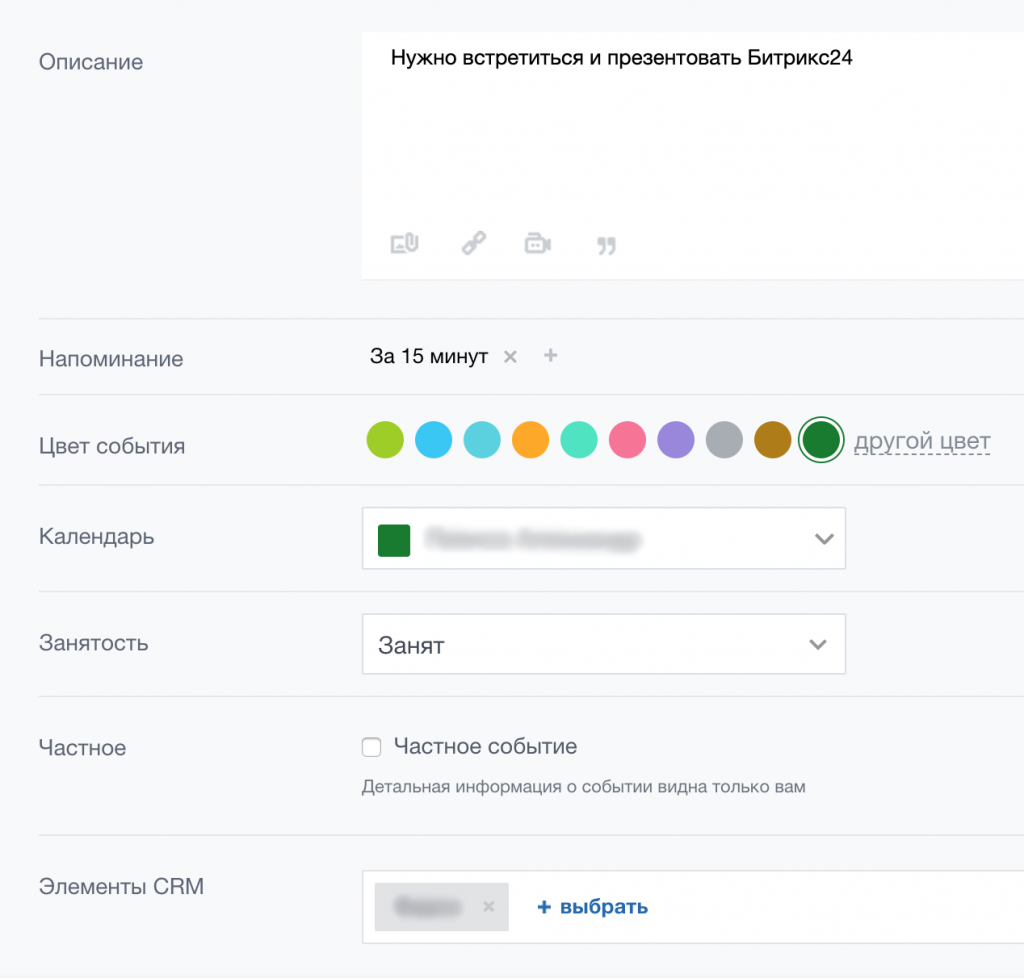
Task: Click the quote icon in description editor
Action: [606, 245]
